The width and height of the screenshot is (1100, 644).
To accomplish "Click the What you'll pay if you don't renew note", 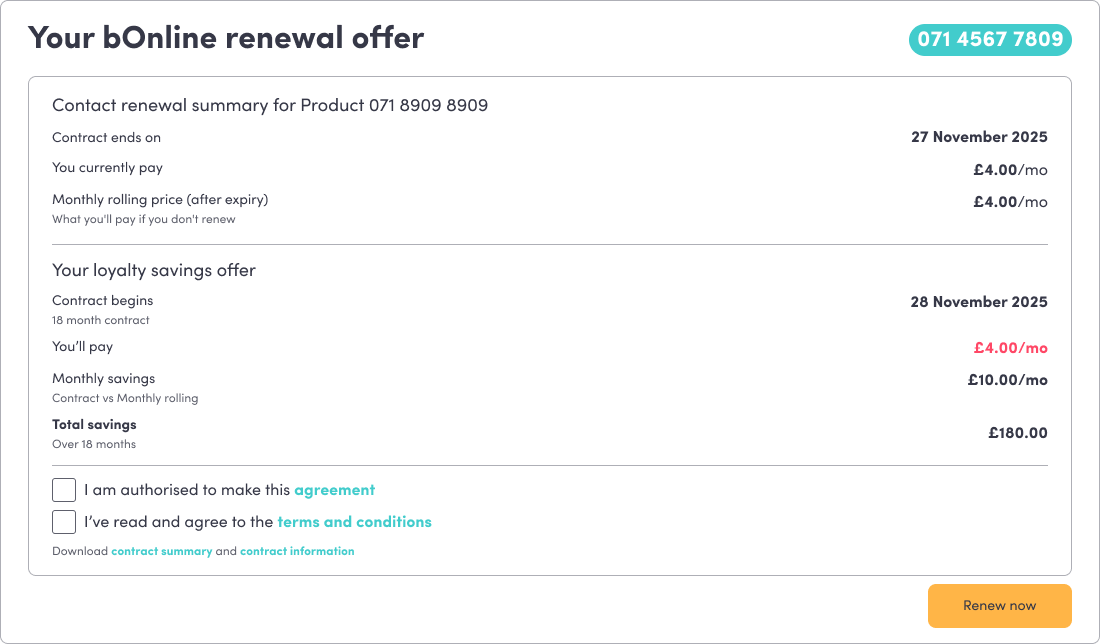I will pos(144,219).
